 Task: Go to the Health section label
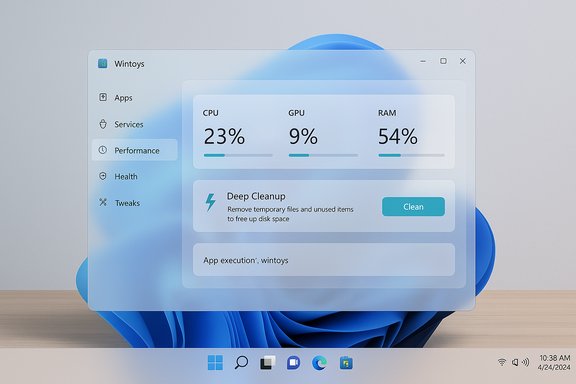126,177
